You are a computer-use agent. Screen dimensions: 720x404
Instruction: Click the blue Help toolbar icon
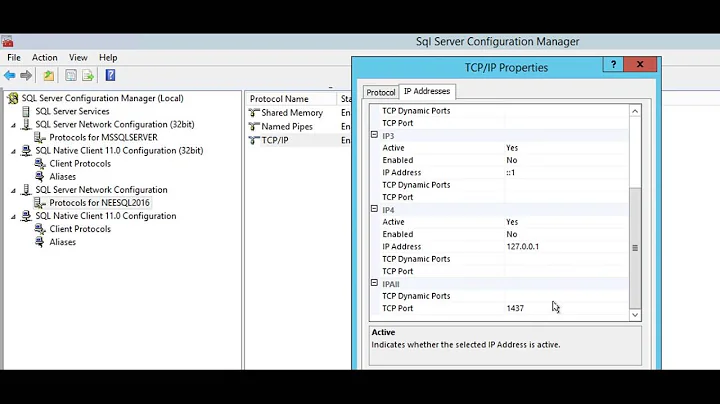click(x=110, y=75)
